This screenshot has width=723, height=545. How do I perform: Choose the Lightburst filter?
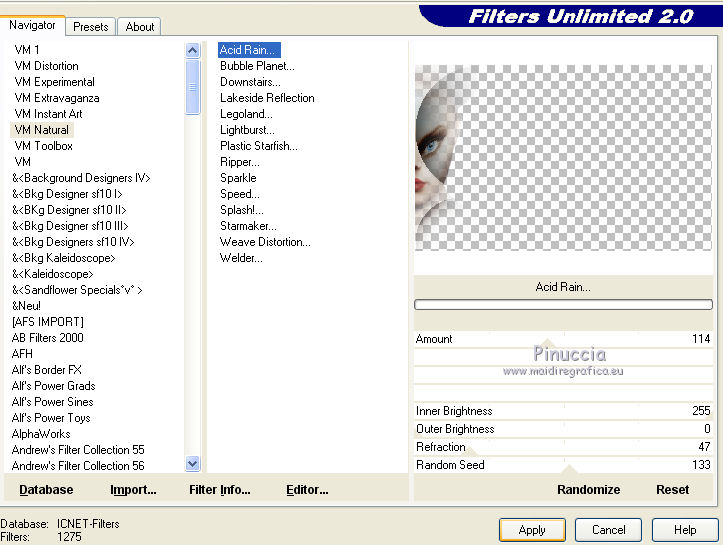tap(247, 130)
